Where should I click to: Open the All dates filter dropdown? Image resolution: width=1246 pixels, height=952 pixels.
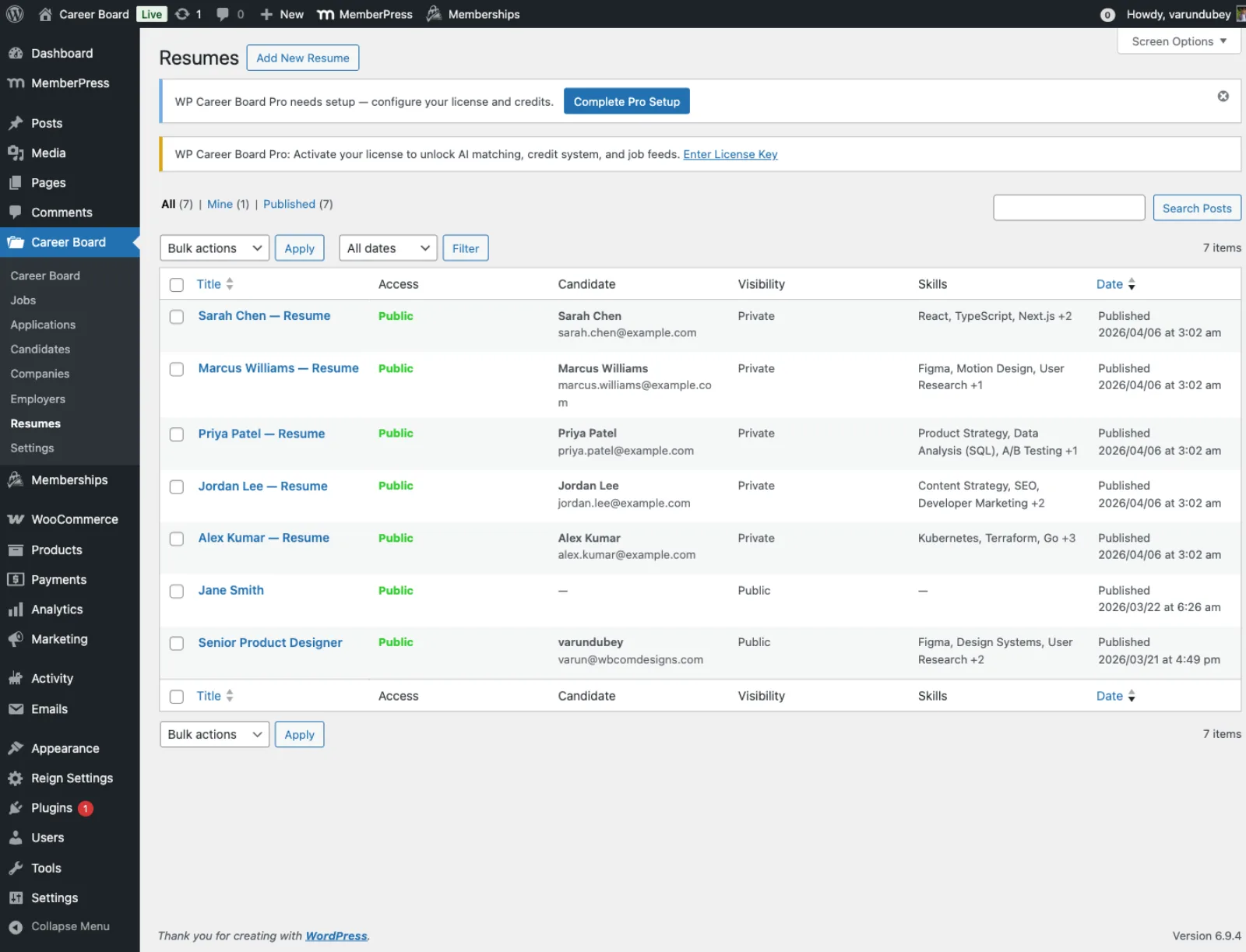388,248
